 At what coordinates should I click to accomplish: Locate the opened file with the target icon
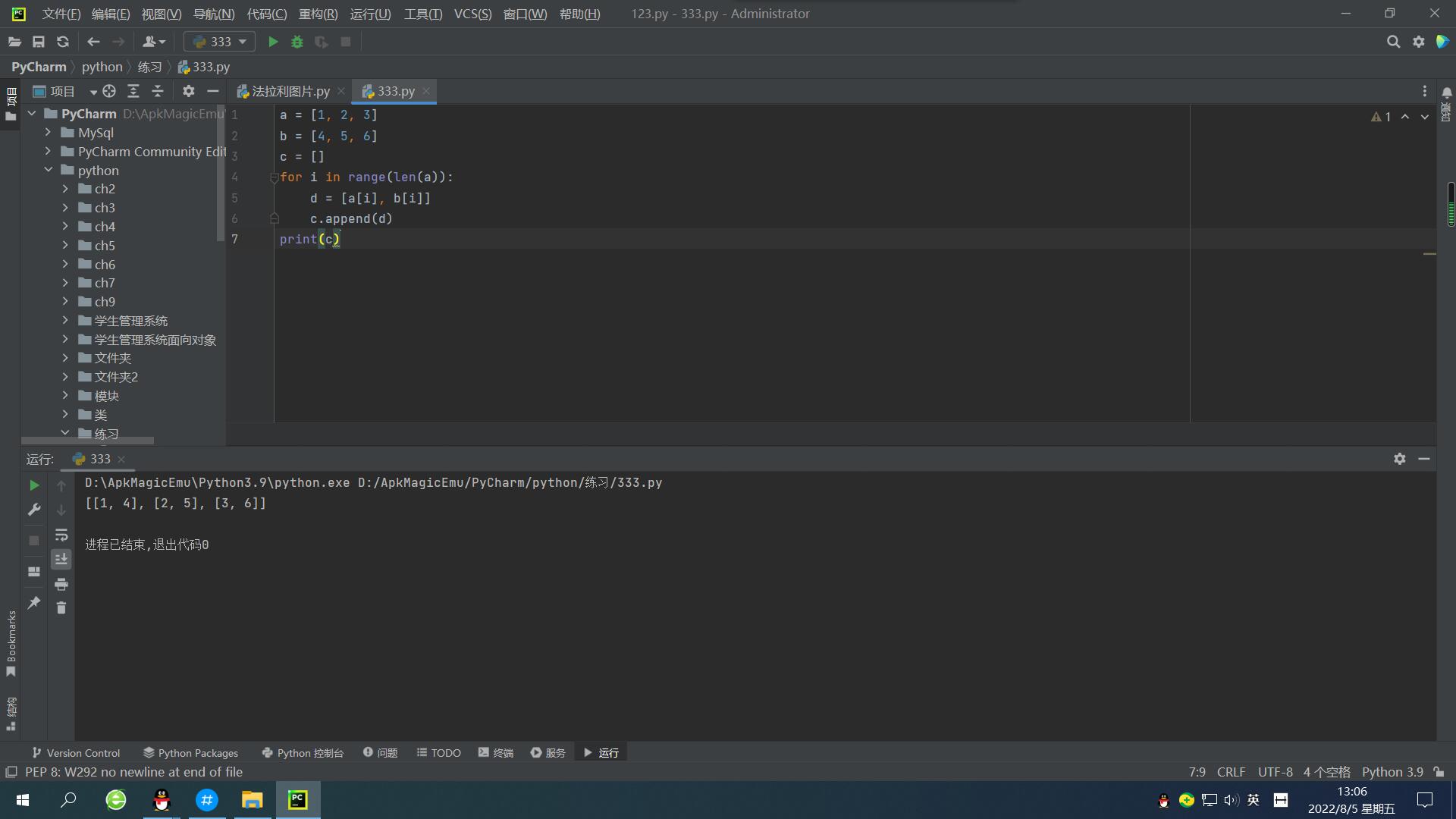(109, 91)
